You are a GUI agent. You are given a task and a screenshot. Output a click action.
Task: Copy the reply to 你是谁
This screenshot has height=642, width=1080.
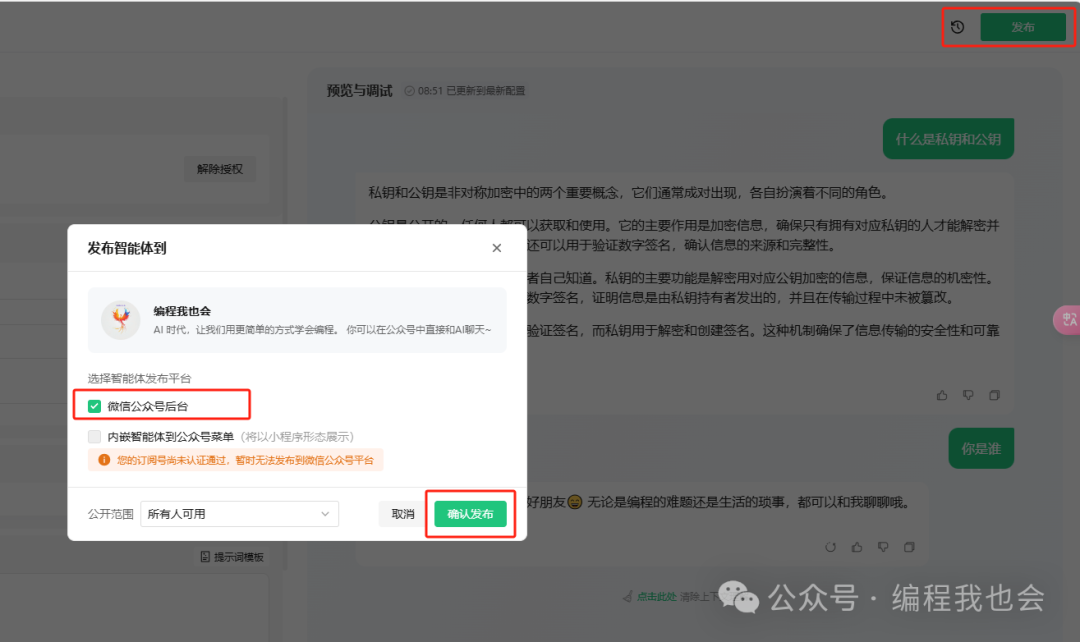[909, 547]
